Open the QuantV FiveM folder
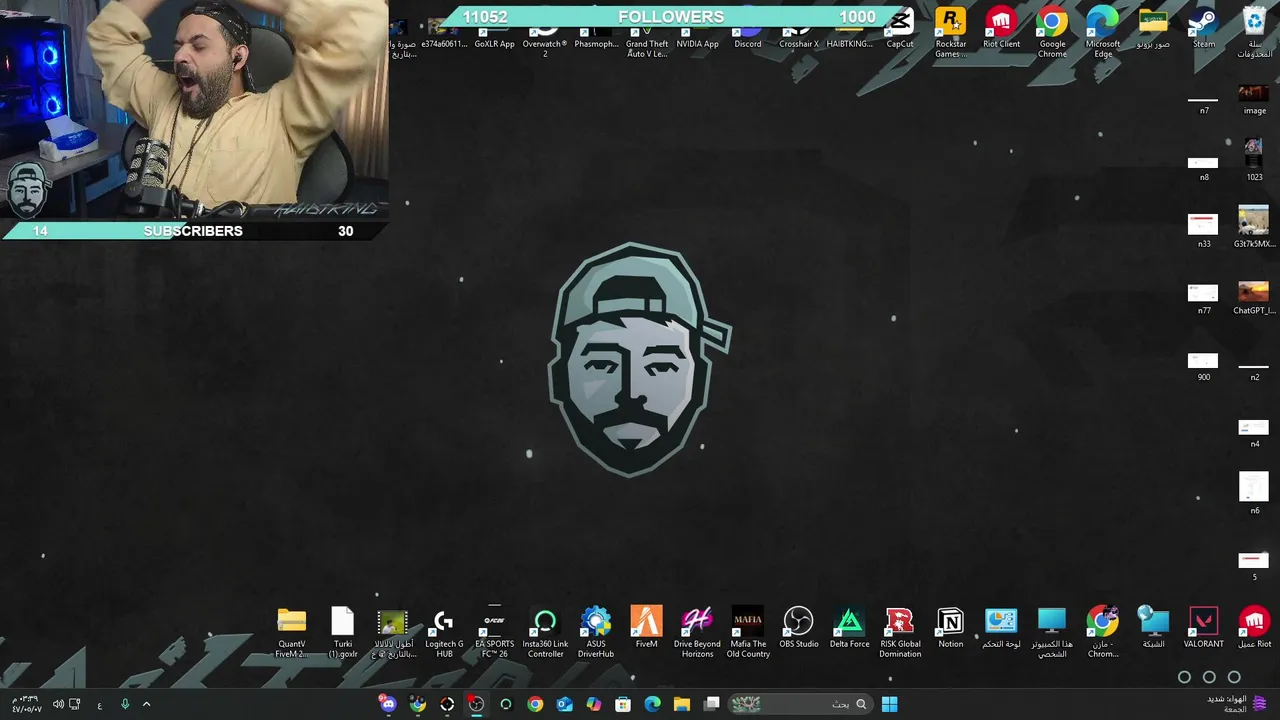Screen dimensions: 1280x720 291,632
